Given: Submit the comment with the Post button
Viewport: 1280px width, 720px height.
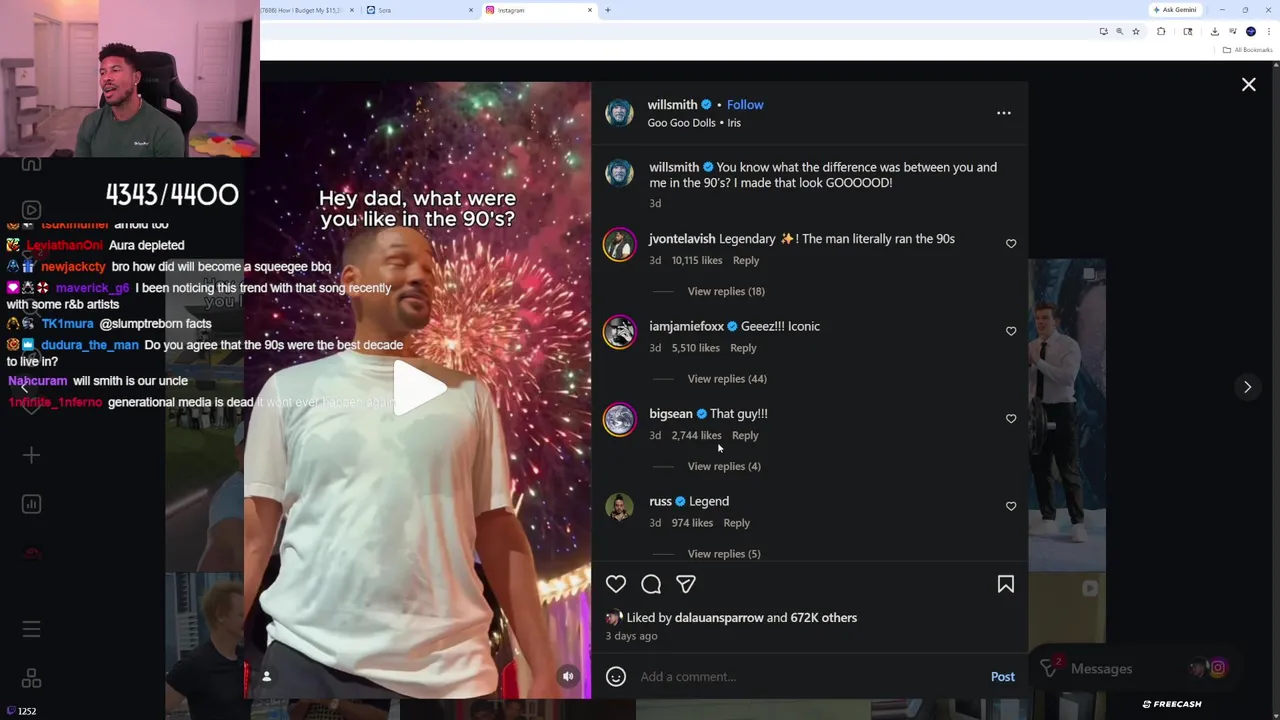Looking at the screenshot, I should click(1002, 677).
